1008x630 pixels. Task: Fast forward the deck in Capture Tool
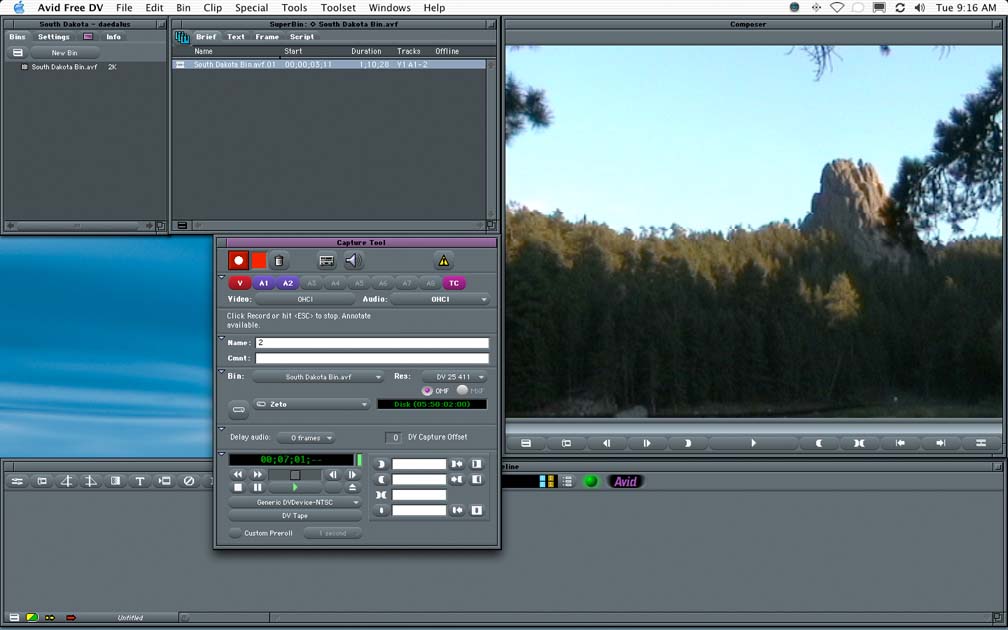258,474
